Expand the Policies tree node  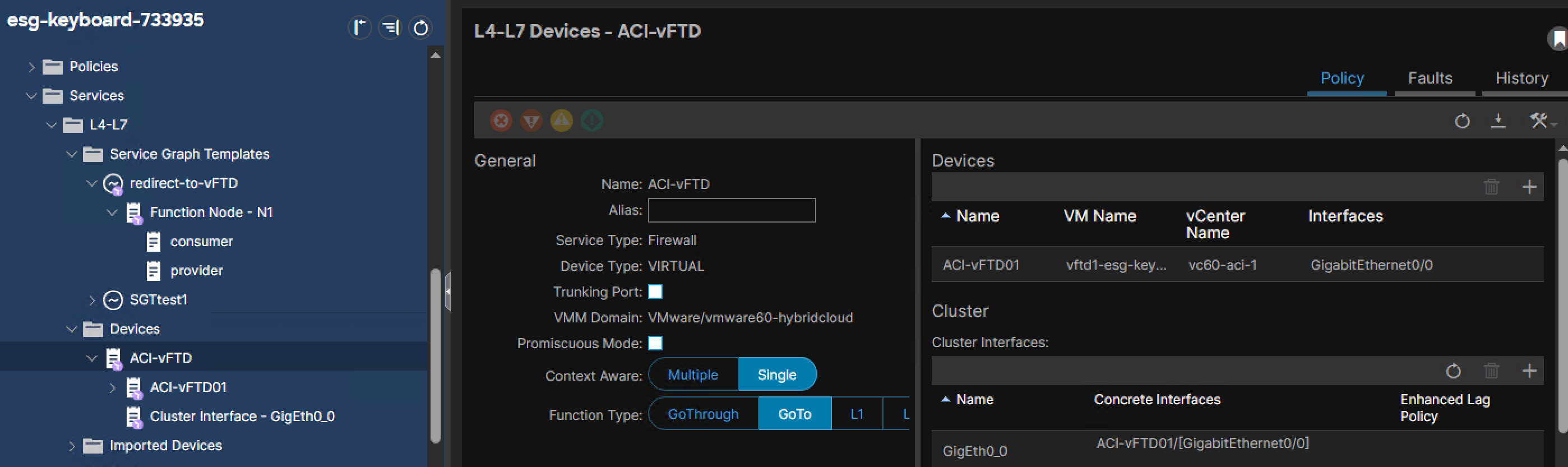31,67
